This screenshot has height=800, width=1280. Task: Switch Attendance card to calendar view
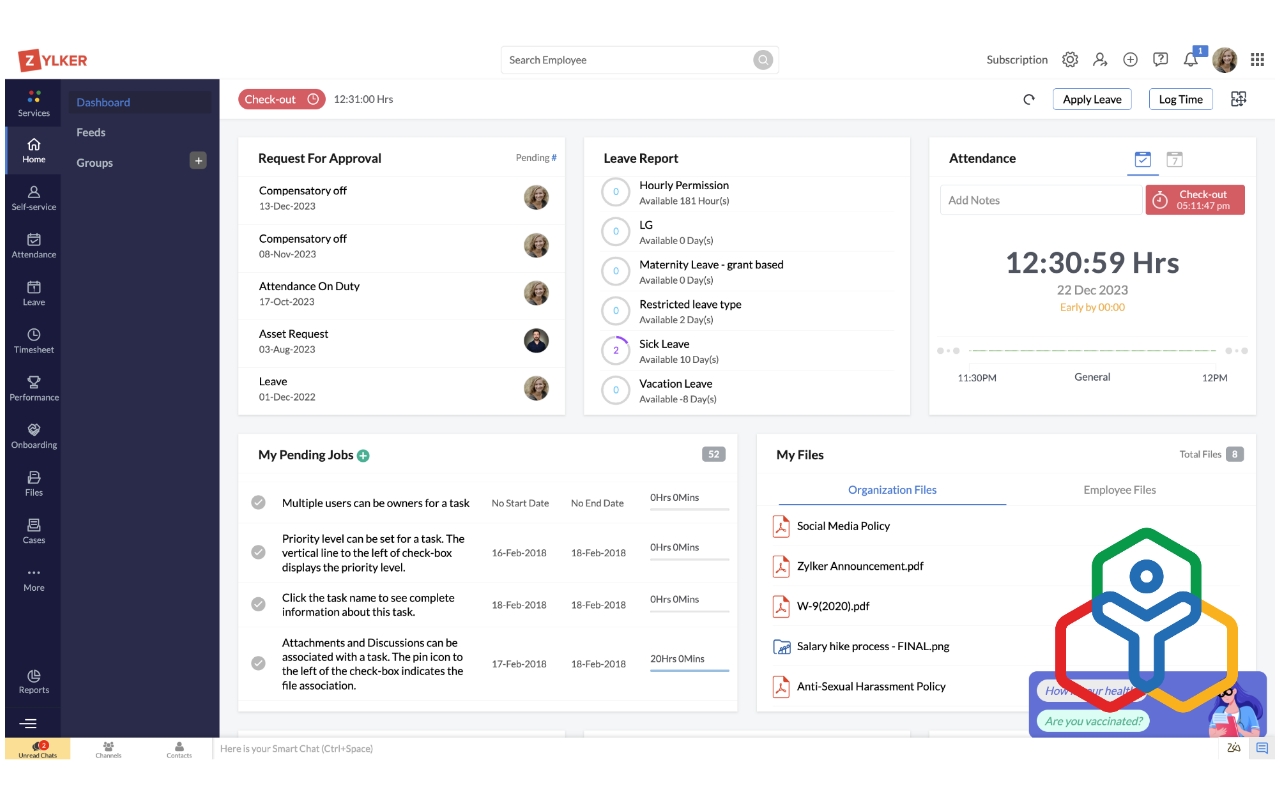click(1174, 158)
